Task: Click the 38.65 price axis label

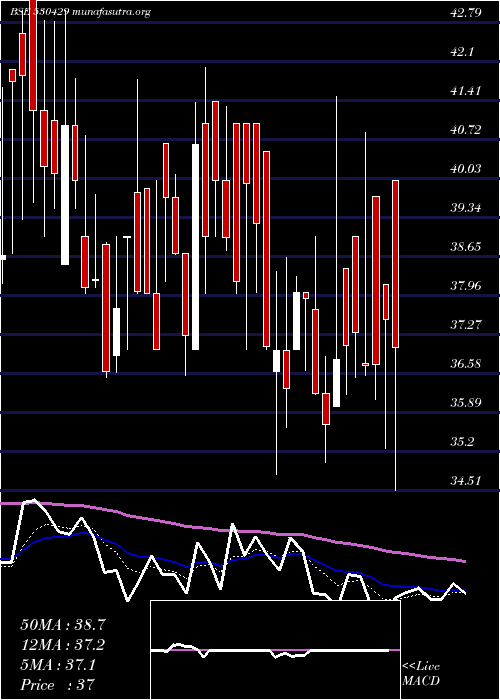Action: (466, 247)
